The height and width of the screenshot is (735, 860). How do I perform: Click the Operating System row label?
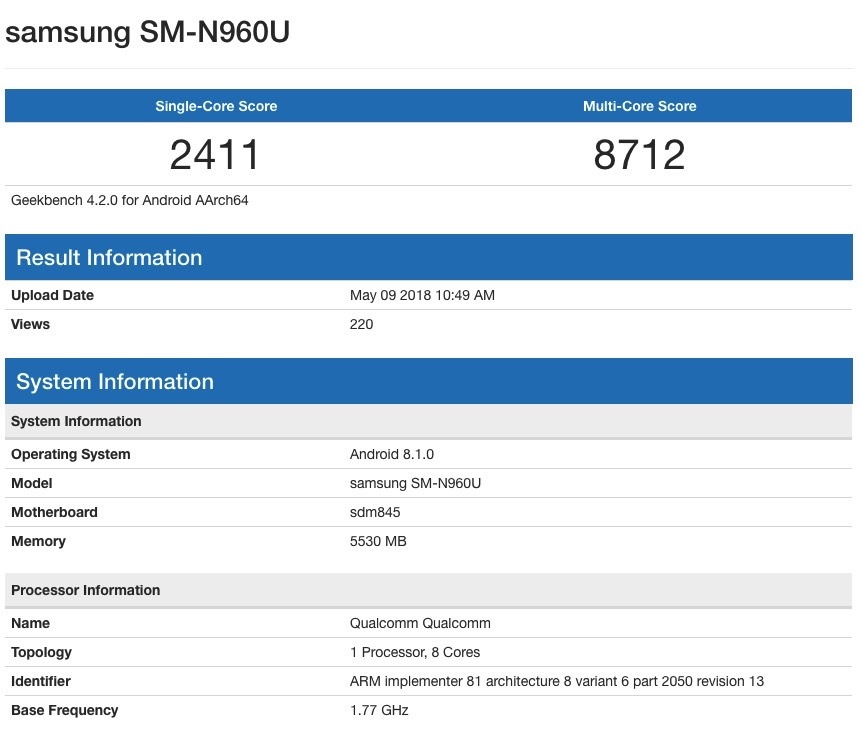pos(70,454)
